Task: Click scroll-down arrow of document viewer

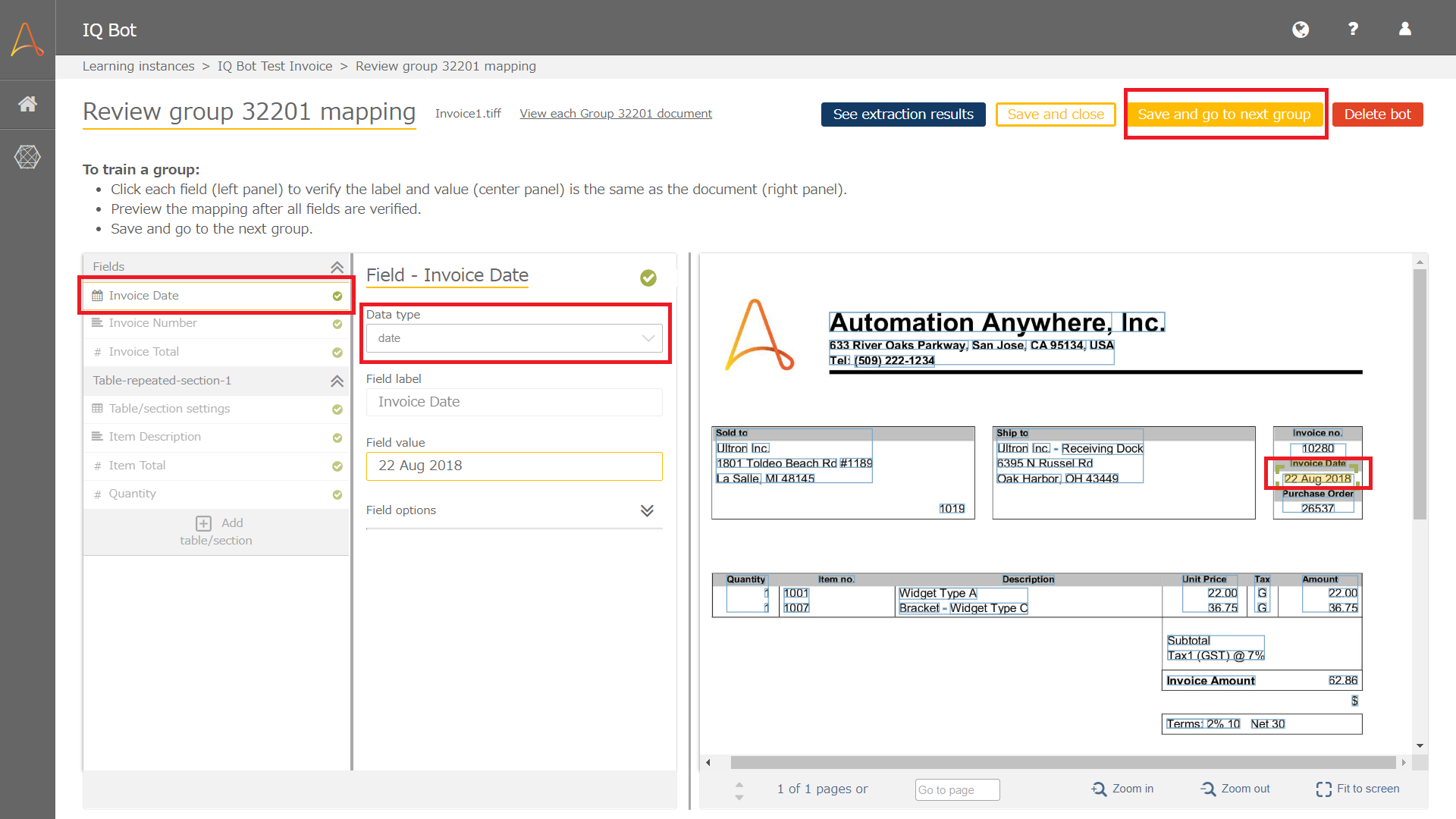Action: [x=1420, y=746]
